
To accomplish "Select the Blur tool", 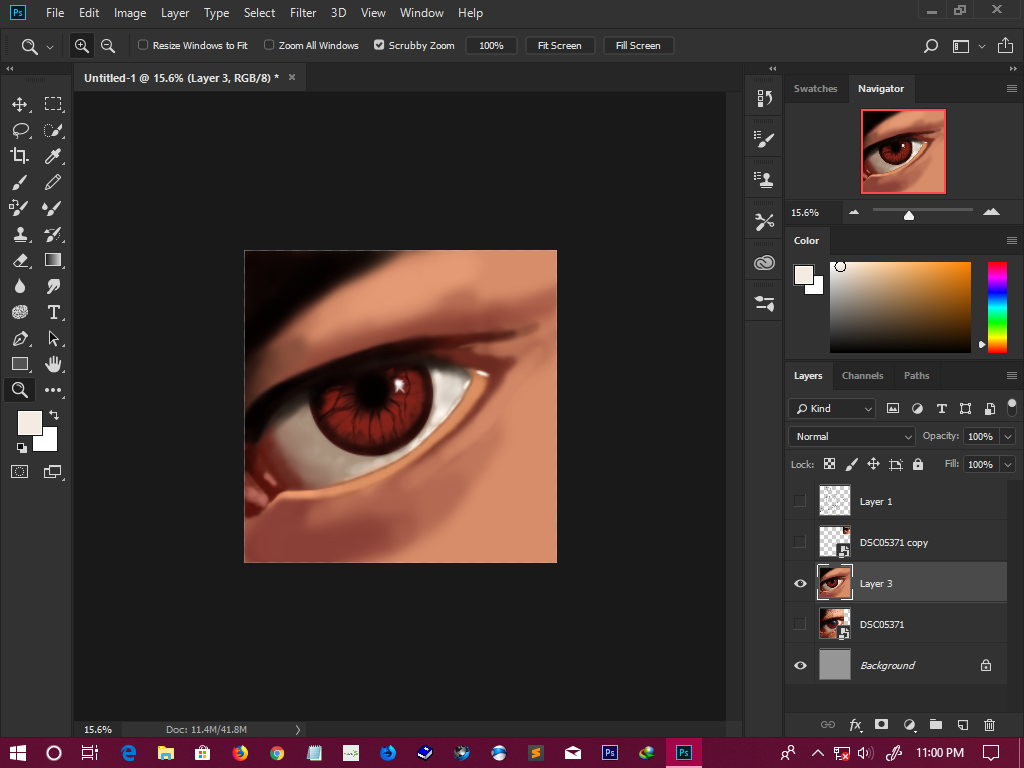I will tap(20, 286).
